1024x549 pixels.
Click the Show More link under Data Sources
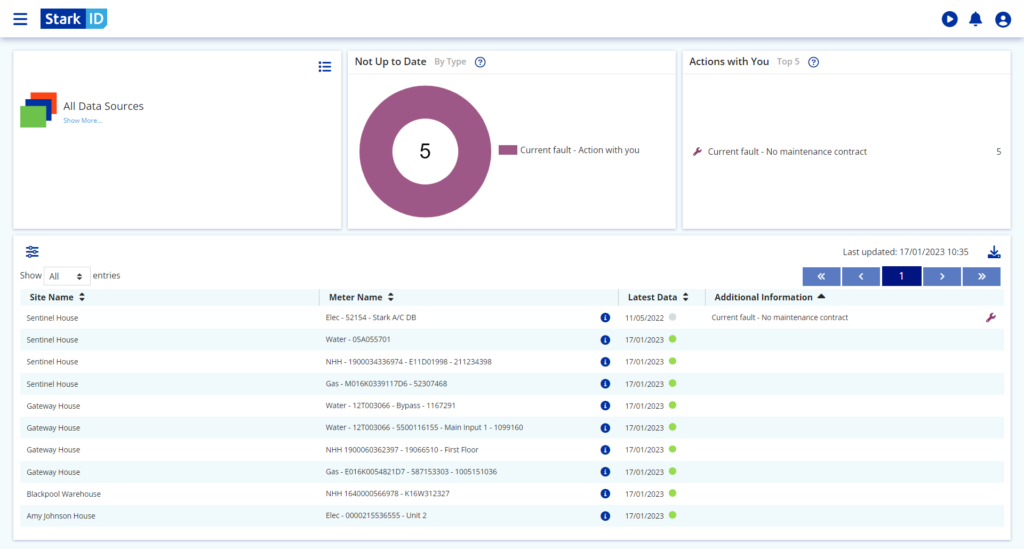(x=82, y=120)
